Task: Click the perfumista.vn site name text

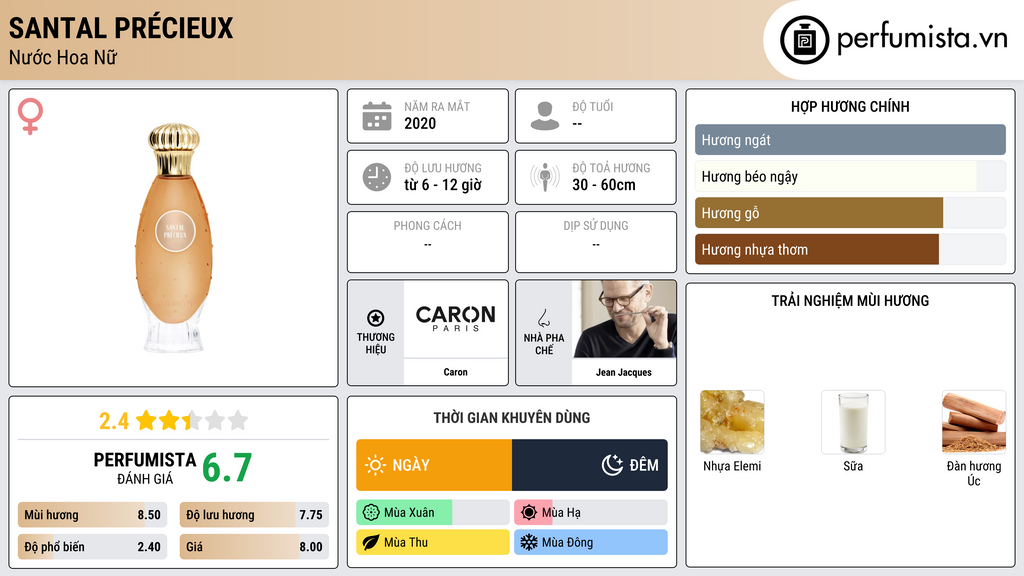Action: (x=922, y=38)
